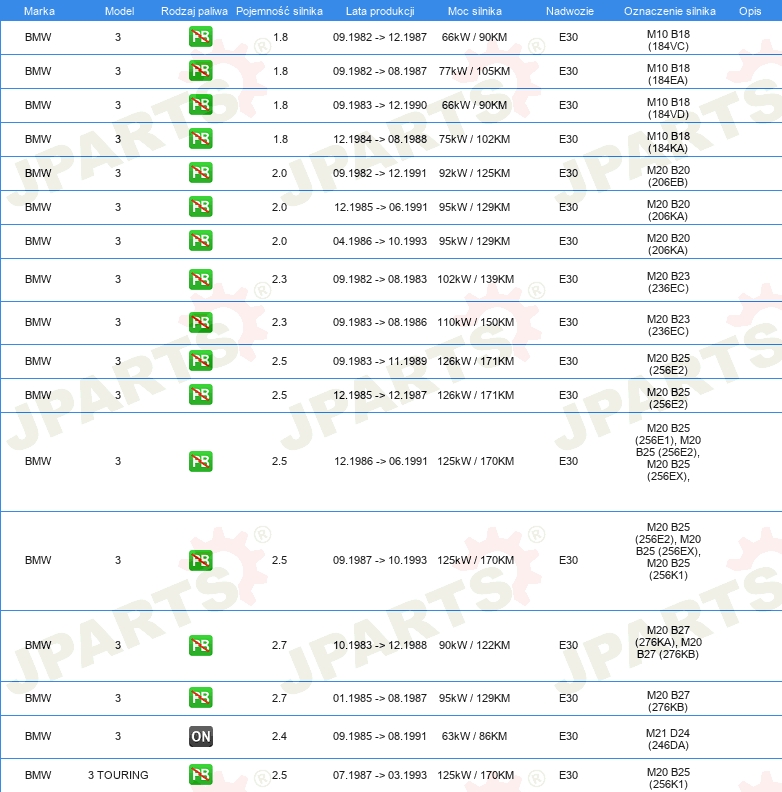Click petrol icon in the 09.1987 -> 10.1993 row
The width and height of the screenshot is (782, 792).
click(x=201, y=560)
